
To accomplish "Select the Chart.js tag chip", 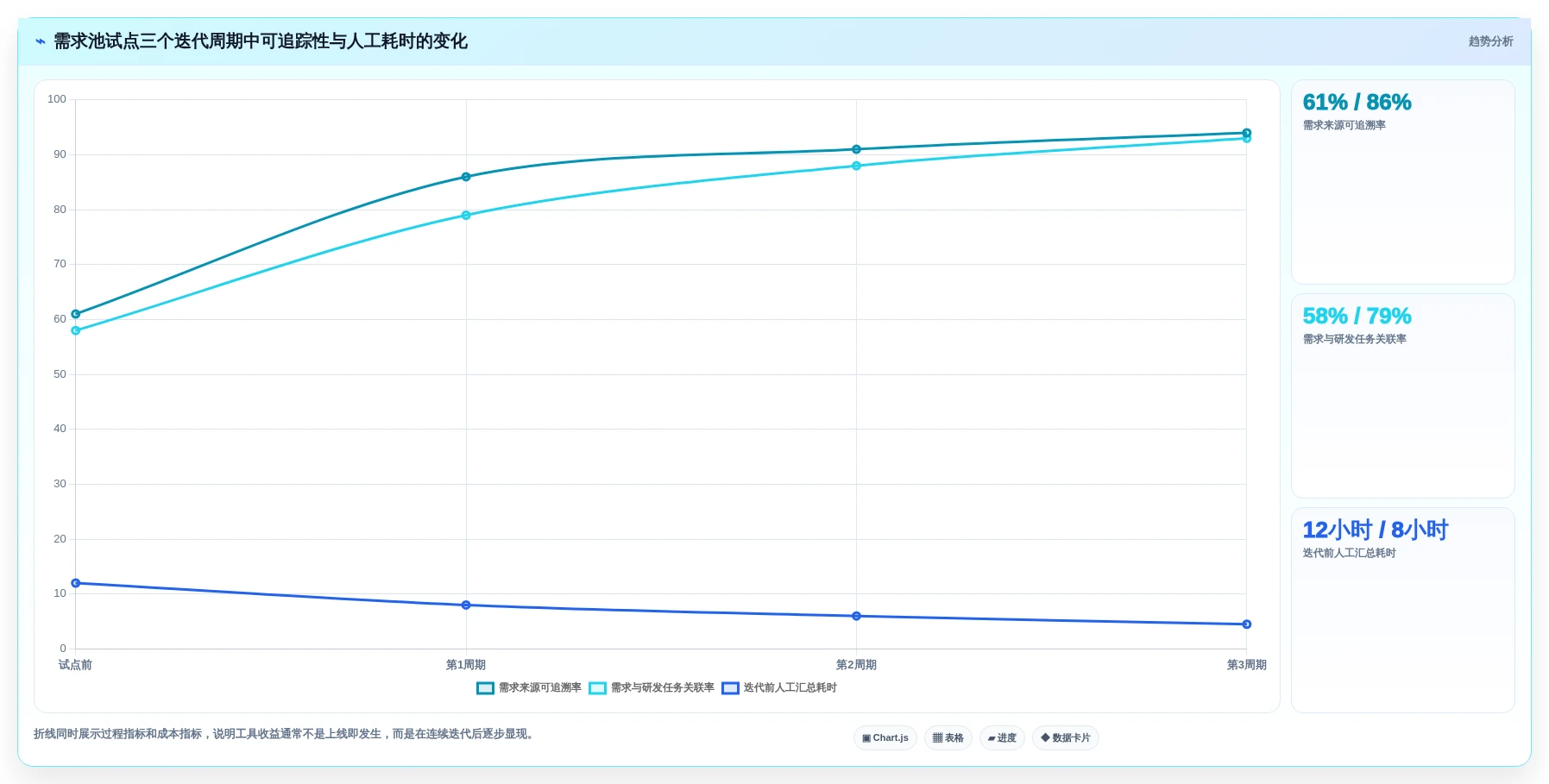I will point(885,738).
